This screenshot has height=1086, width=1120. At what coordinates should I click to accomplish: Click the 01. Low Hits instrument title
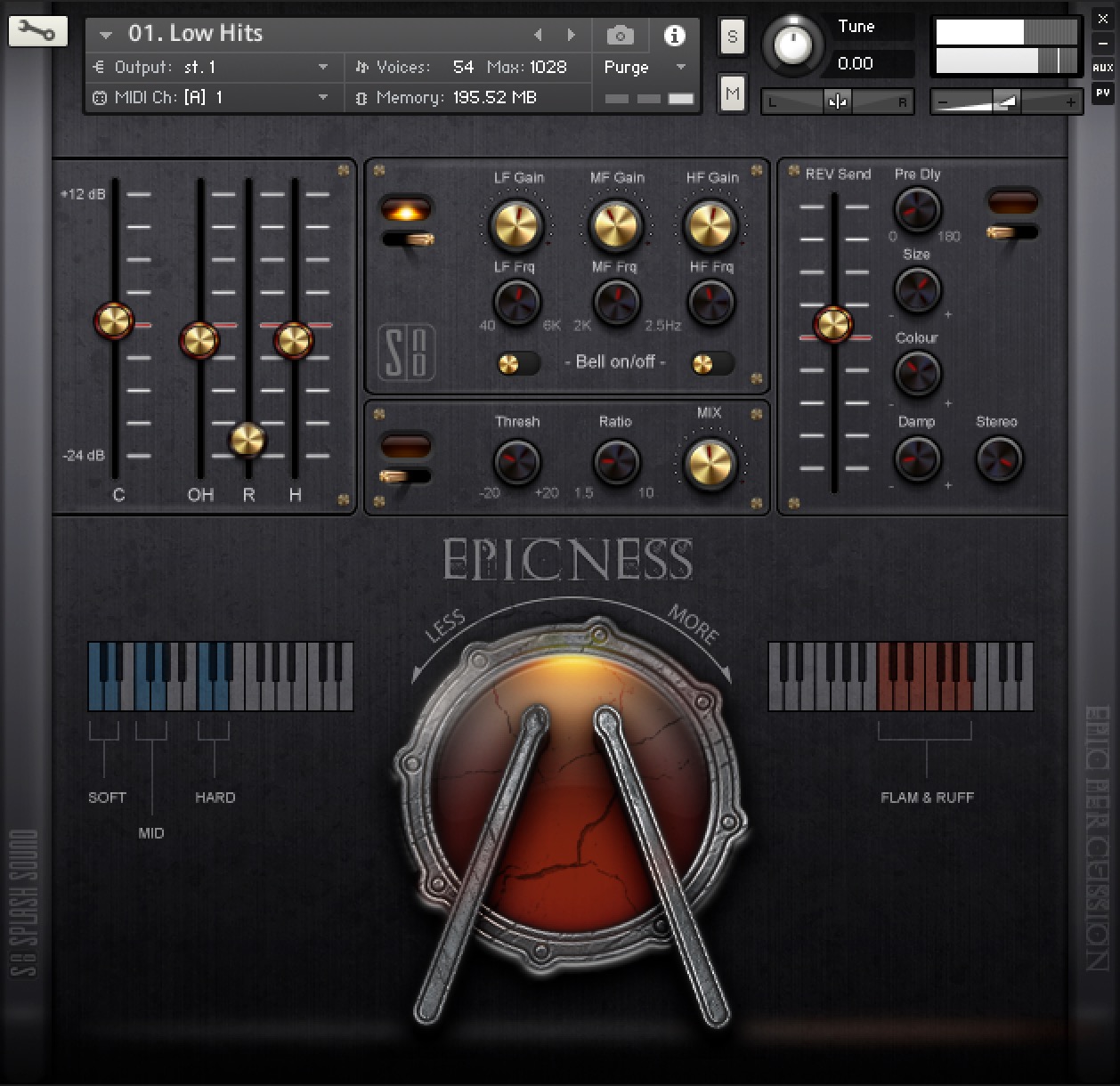(196, 34)
